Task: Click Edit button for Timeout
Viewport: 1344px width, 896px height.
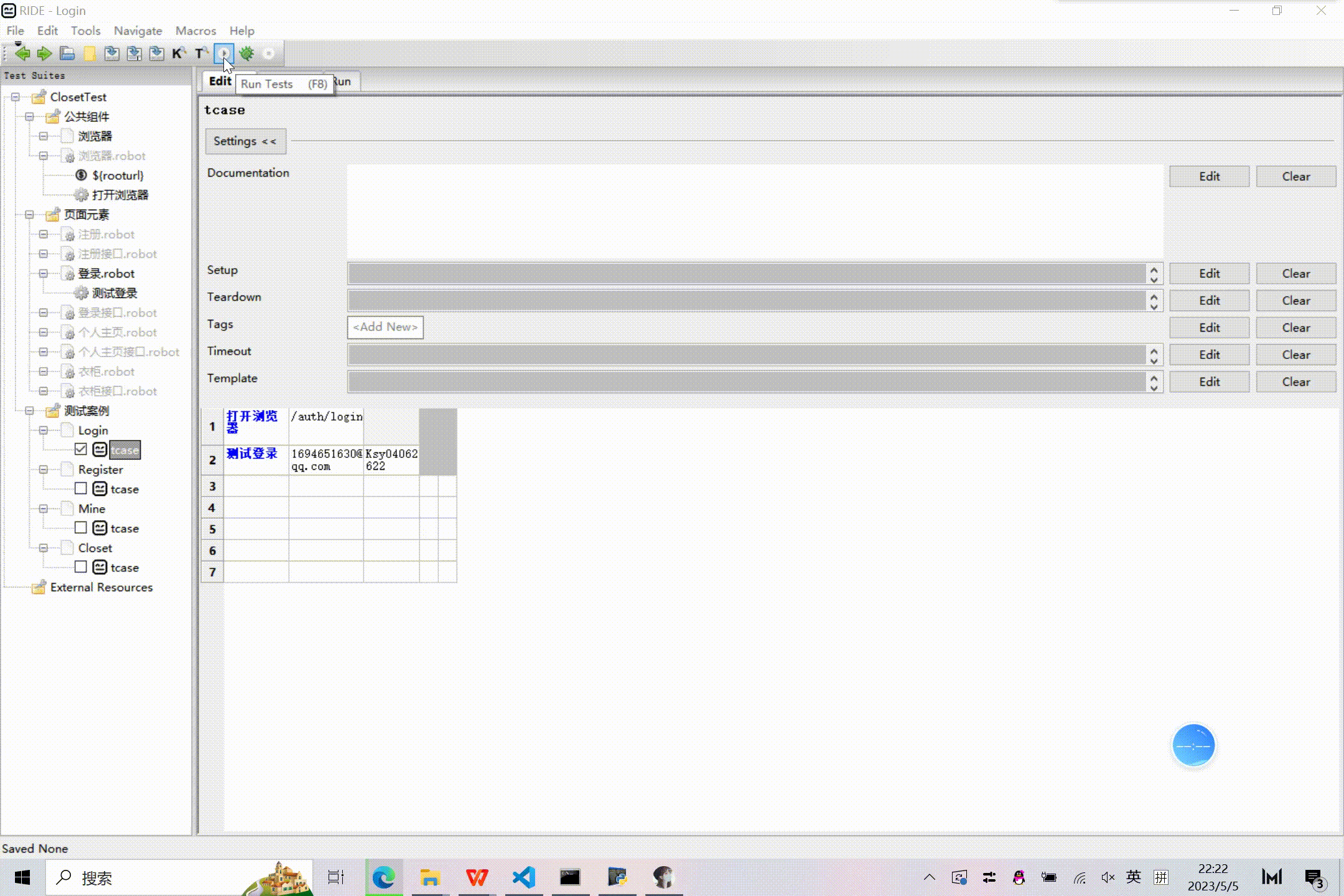Action: (1209, 355)
